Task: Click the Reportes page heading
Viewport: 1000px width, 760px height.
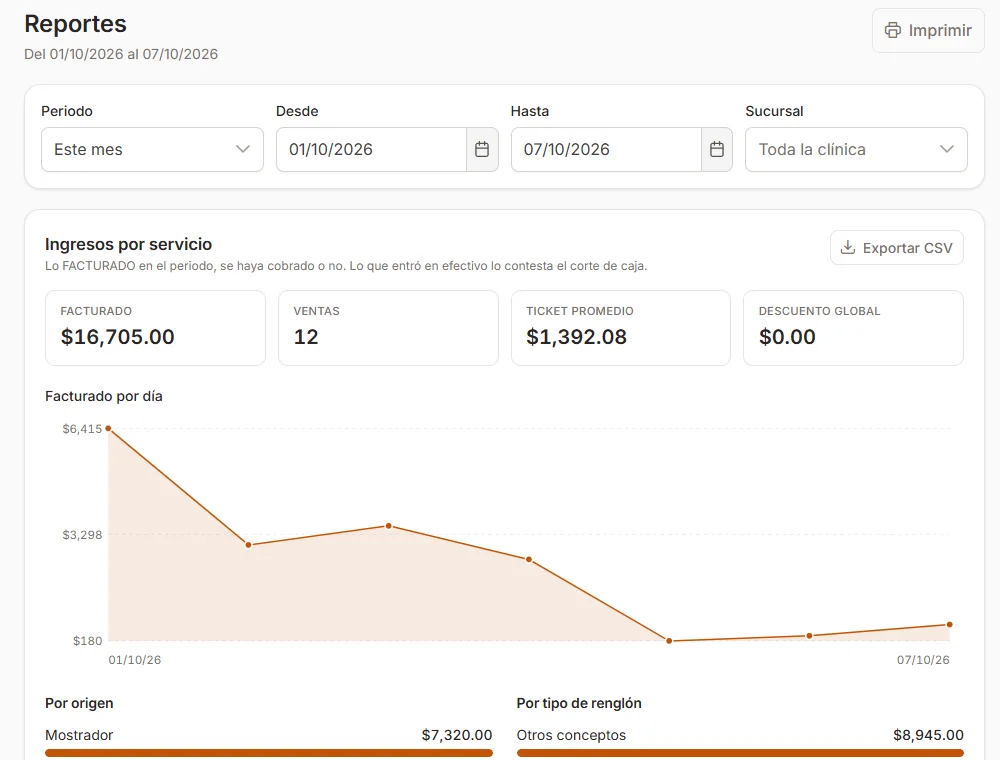Action: (75, 24)
